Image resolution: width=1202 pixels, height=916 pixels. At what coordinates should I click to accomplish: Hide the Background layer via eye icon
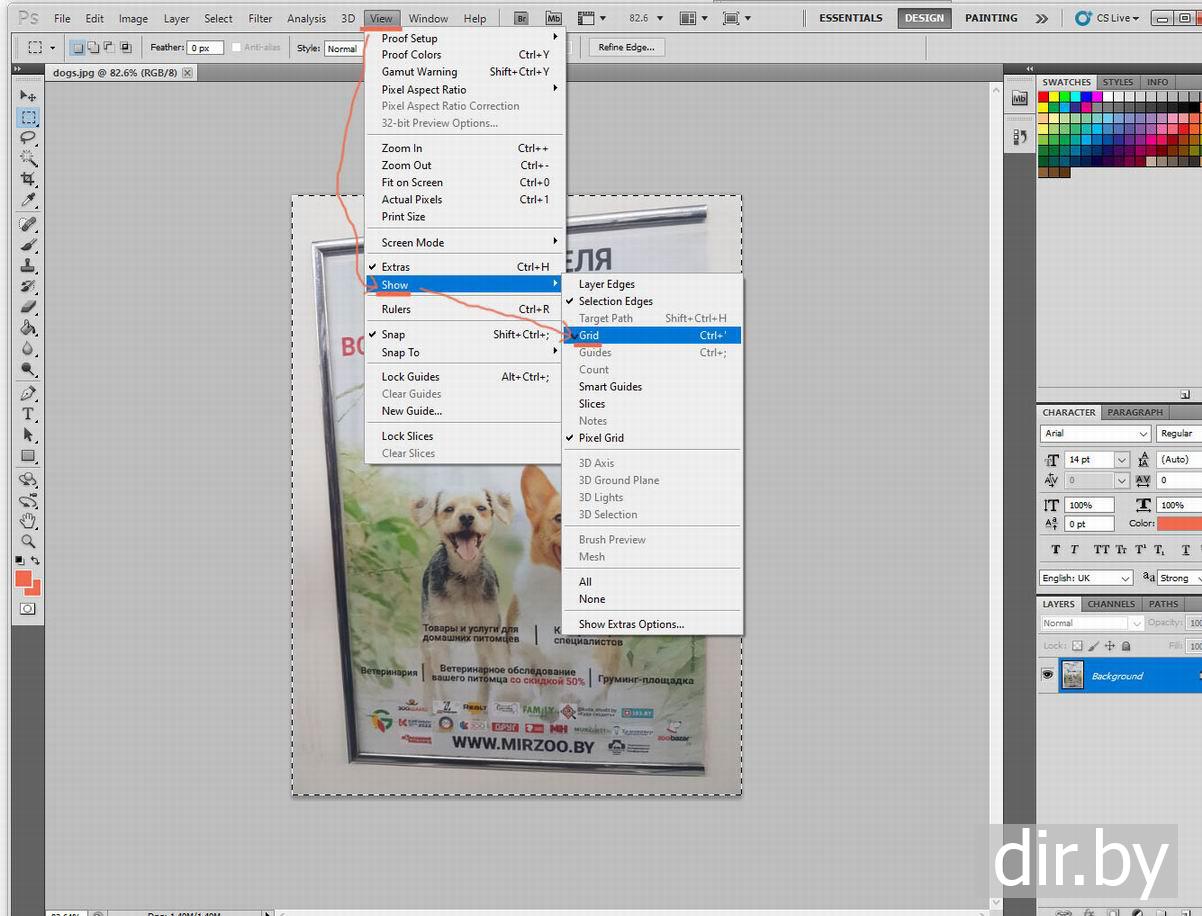1047,676
